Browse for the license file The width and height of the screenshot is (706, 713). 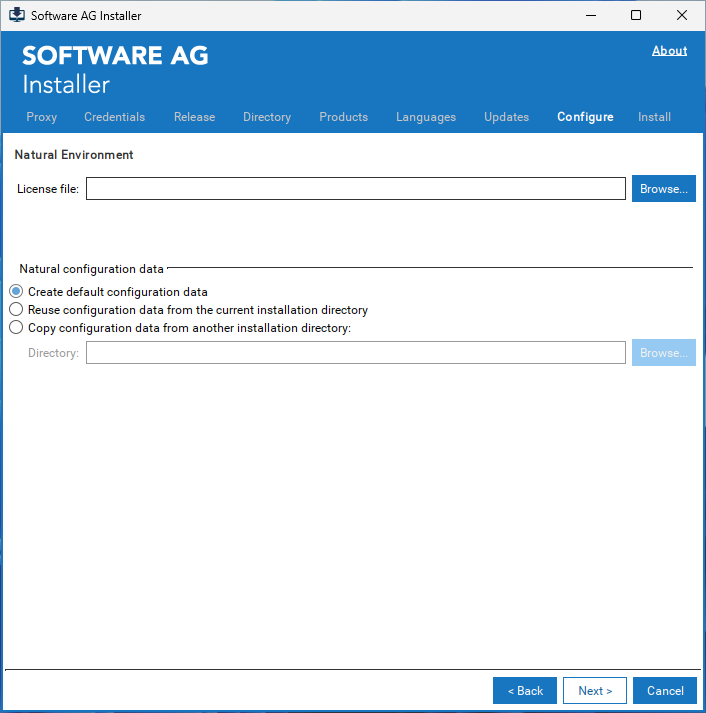click(x=663, y=189)
